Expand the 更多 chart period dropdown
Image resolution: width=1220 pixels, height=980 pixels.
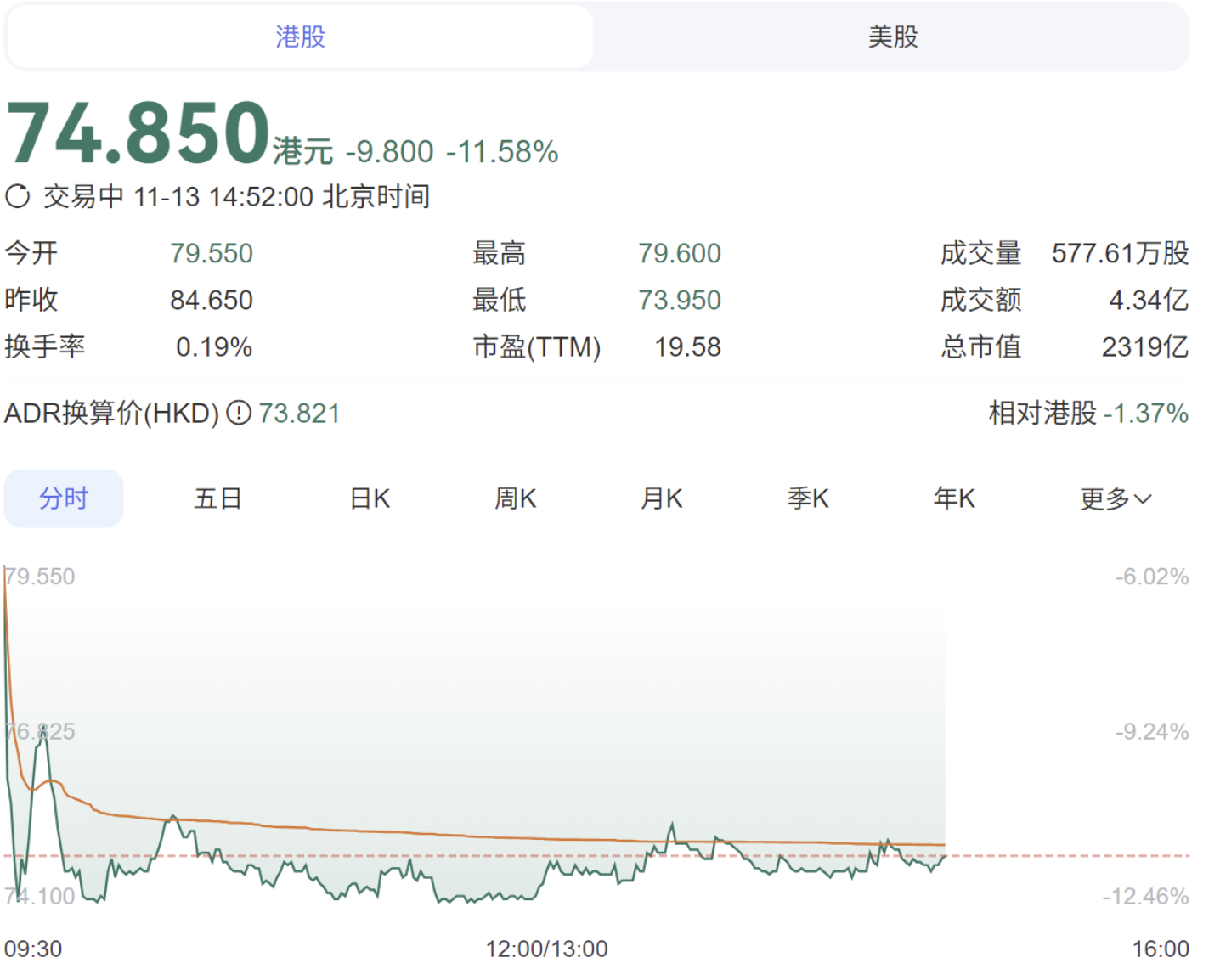pos(1115,498)
